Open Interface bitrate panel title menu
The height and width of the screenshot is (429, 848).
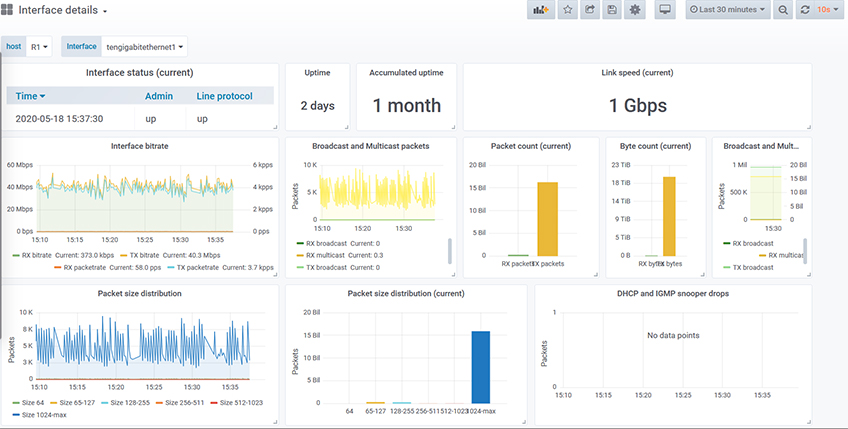tap(140, 146)
